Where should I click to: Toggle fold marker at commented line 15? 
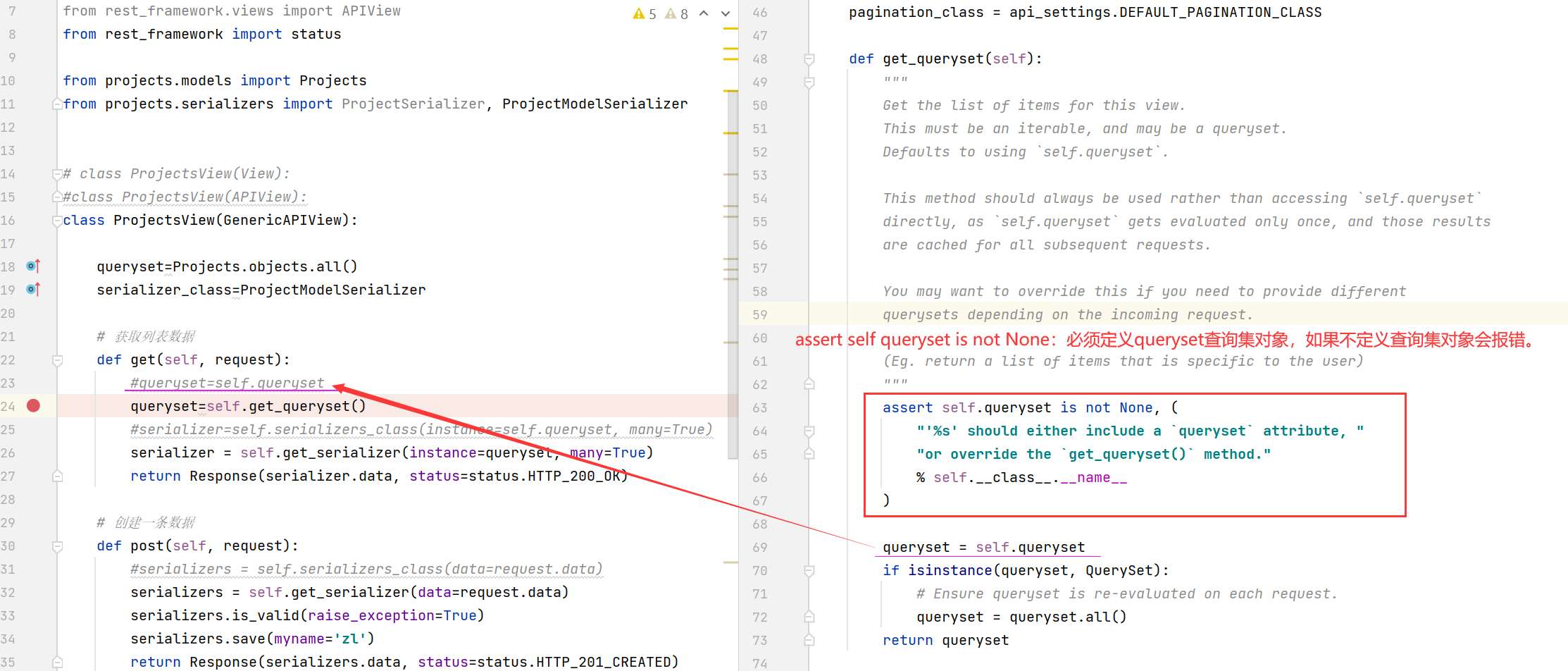[57, 197]
